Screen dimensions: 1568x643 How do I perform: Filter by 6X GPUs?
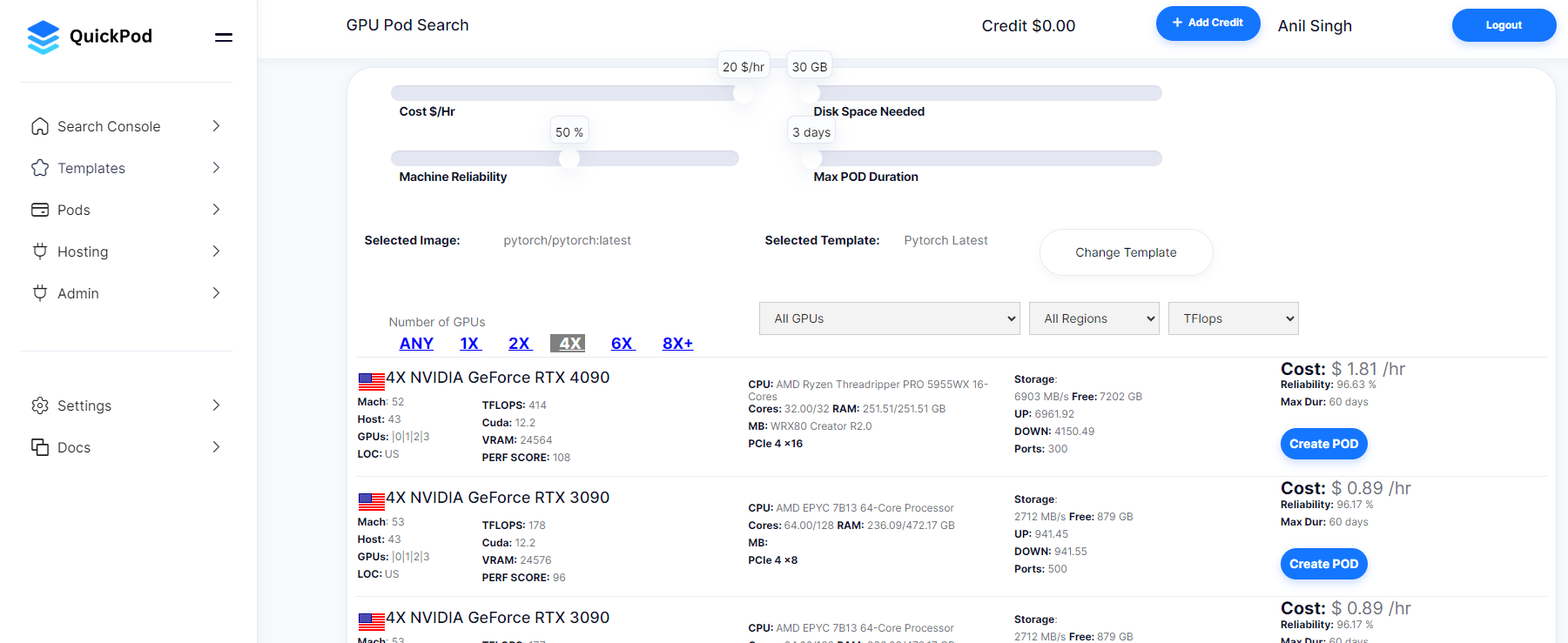622,344
